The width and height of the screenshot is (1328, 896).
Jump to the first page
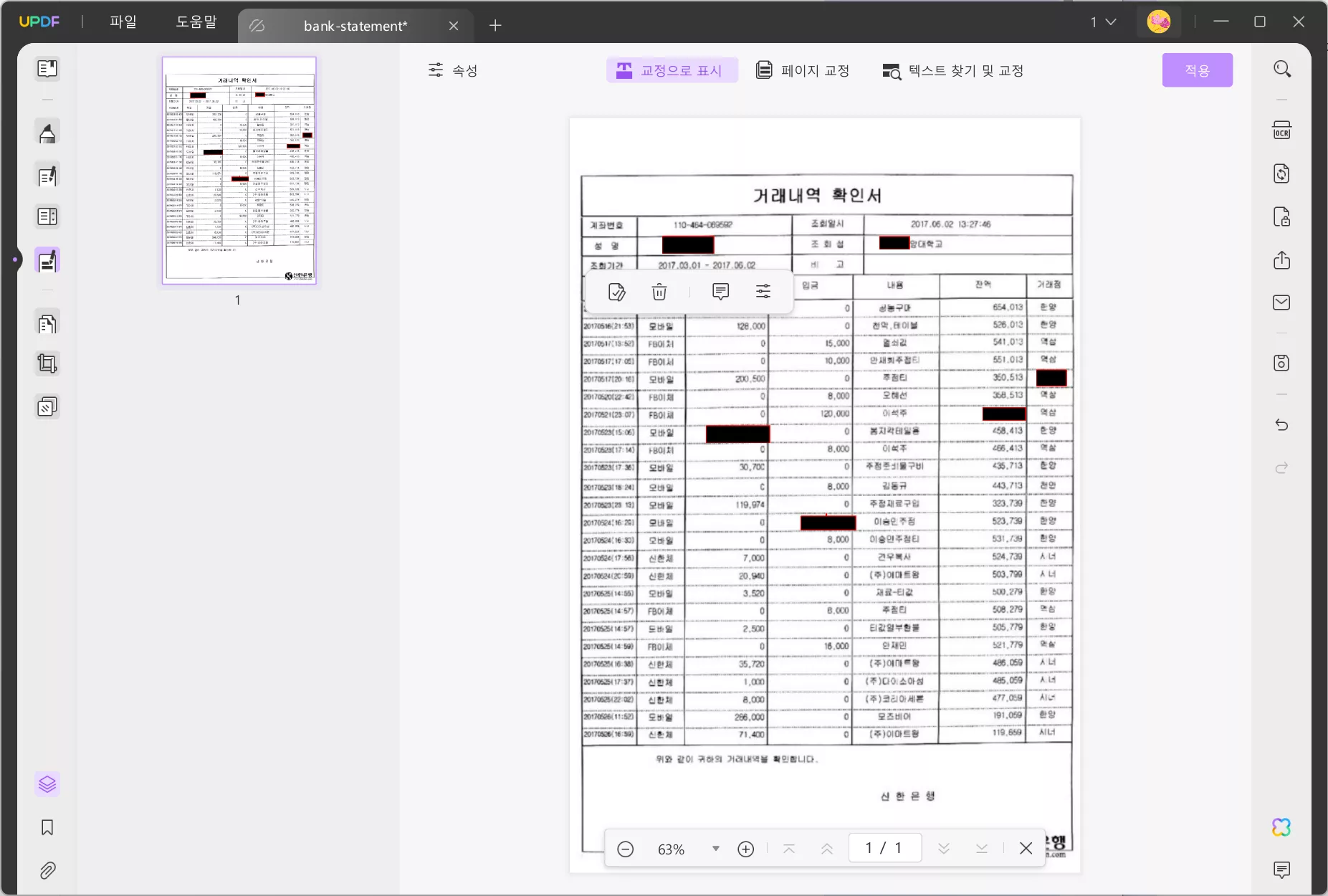click(789, 849)
